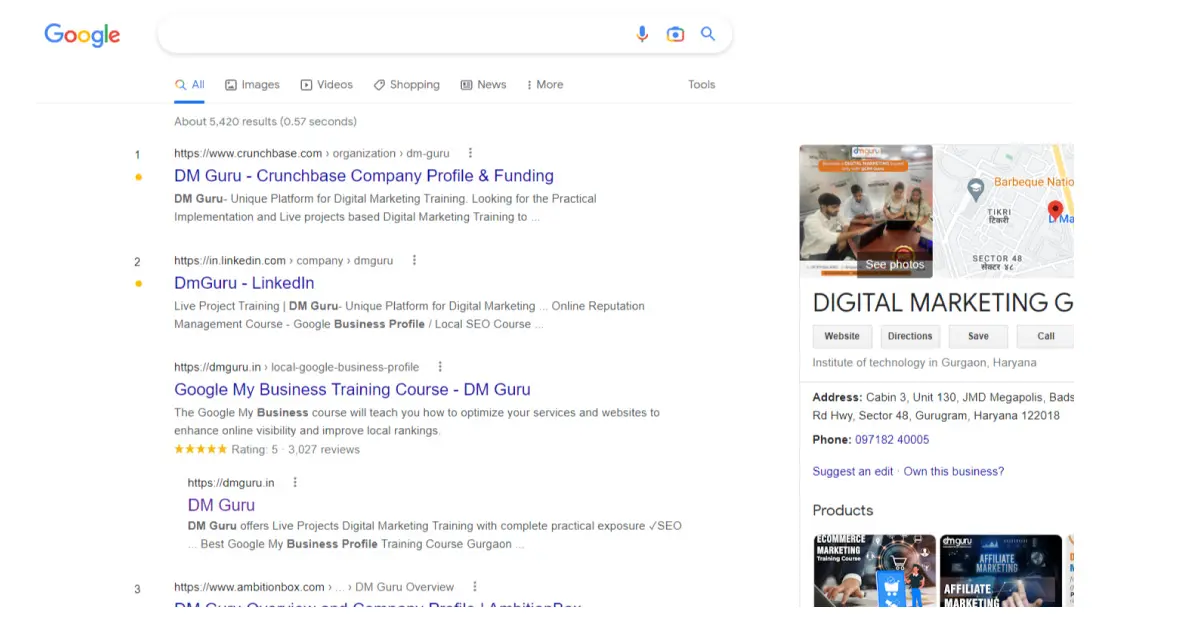Viewport: 1200px width, 628px height.
Task: Open the Tools options menu
Action: pyautogui.click(x=701, y=85)
